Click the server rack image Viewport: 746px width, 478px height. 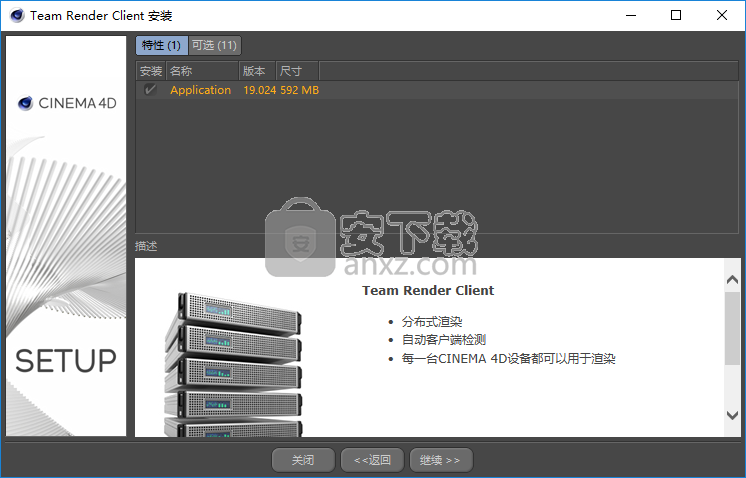[x=233, y=364]
